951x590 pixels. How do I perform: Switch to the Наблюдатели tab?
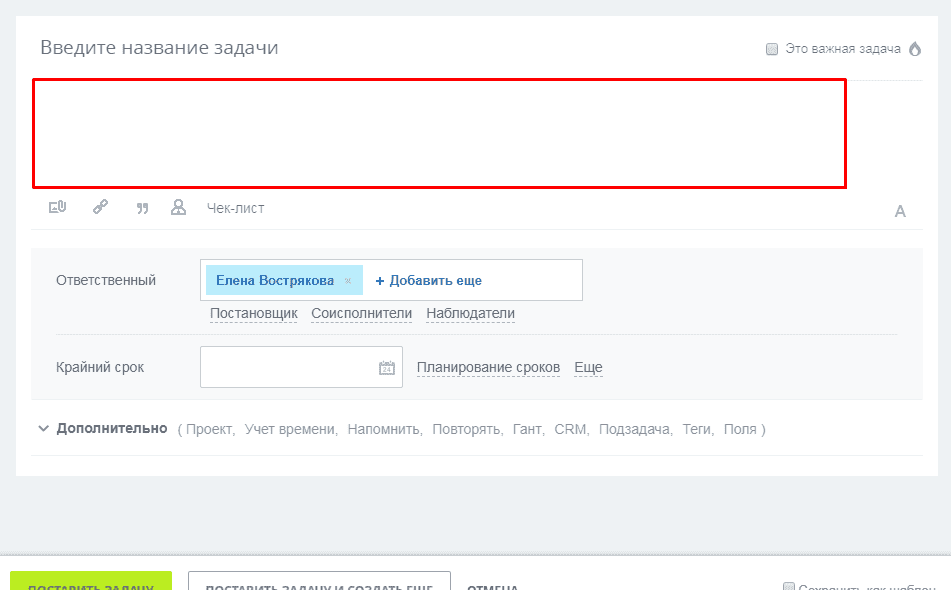pyautogui.click(x=470, y=314)
